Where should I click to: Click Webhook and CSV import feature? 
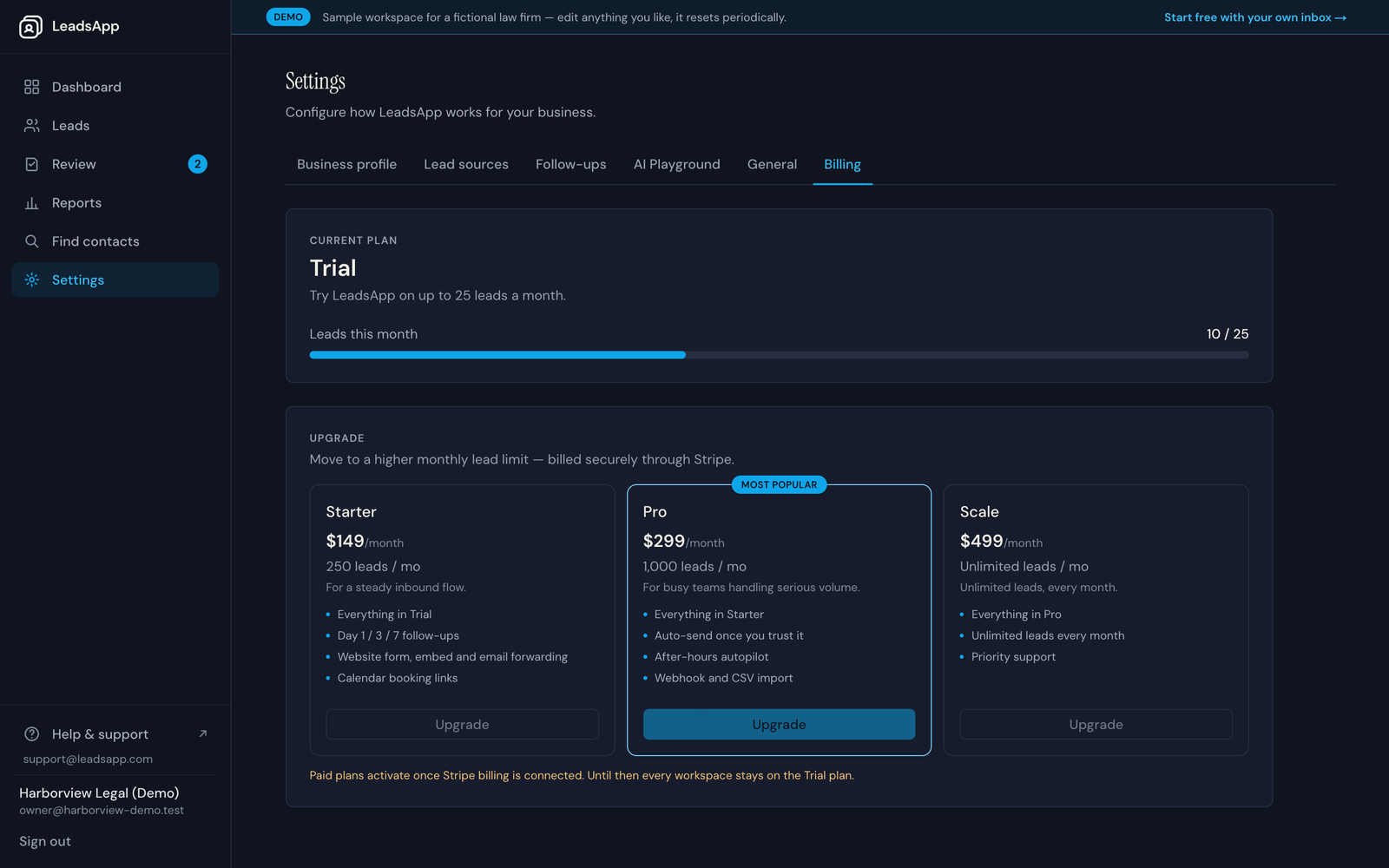[x=724, y=678]
